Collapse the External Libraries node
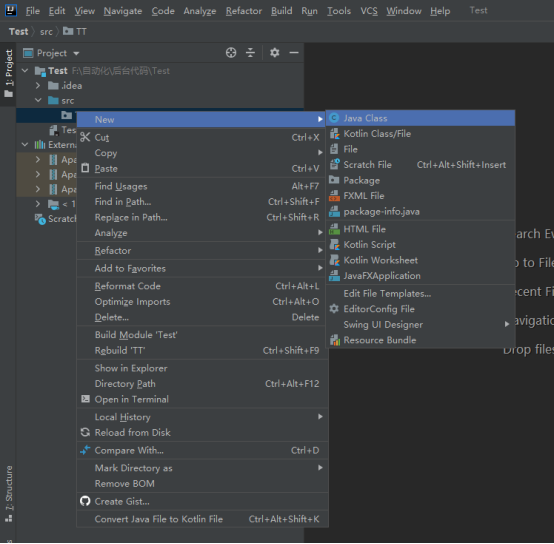Viewport: 554px width, 544px height. pyautogui.click(x=25, y=144)
